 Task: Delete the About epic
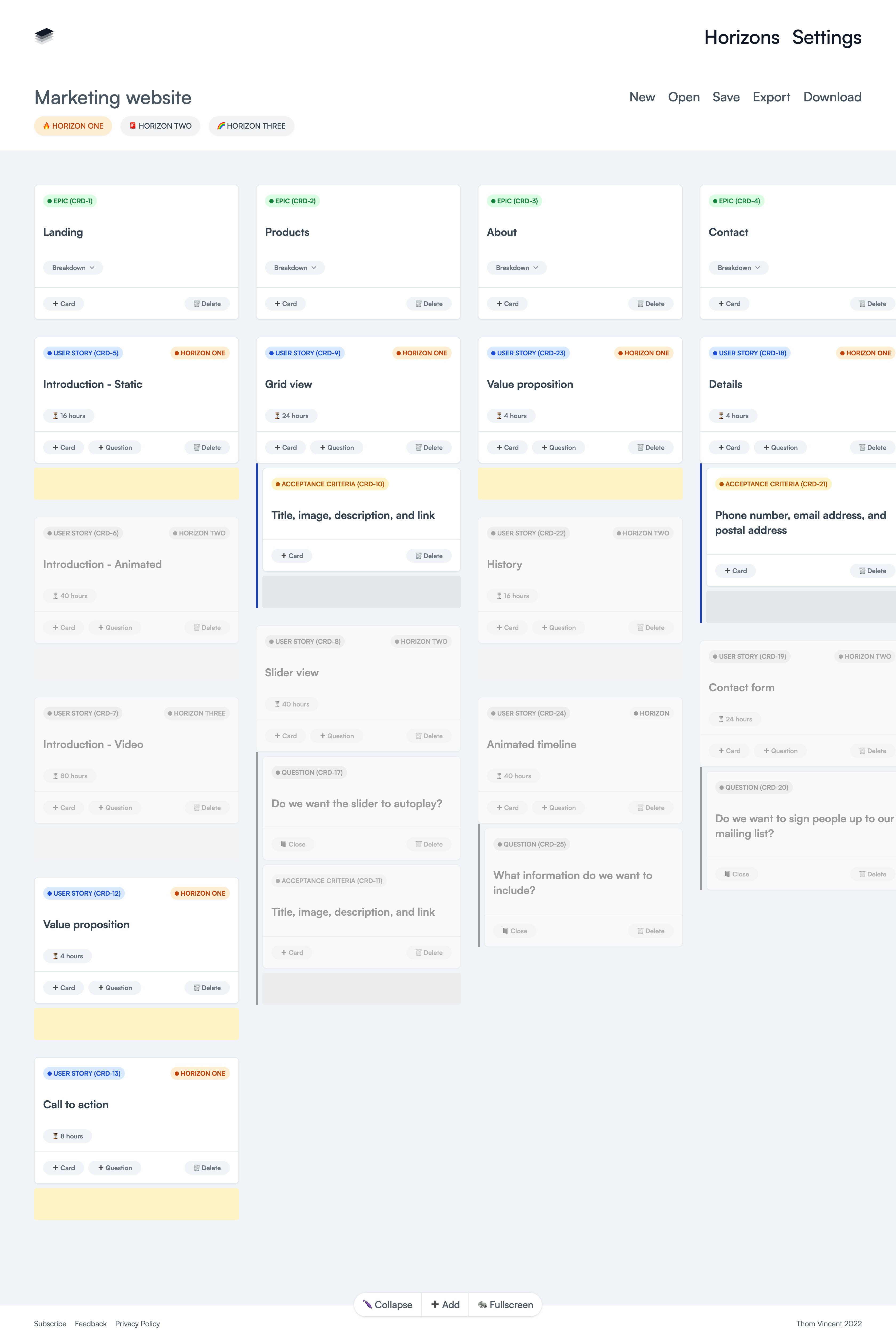tap(650, 304)
